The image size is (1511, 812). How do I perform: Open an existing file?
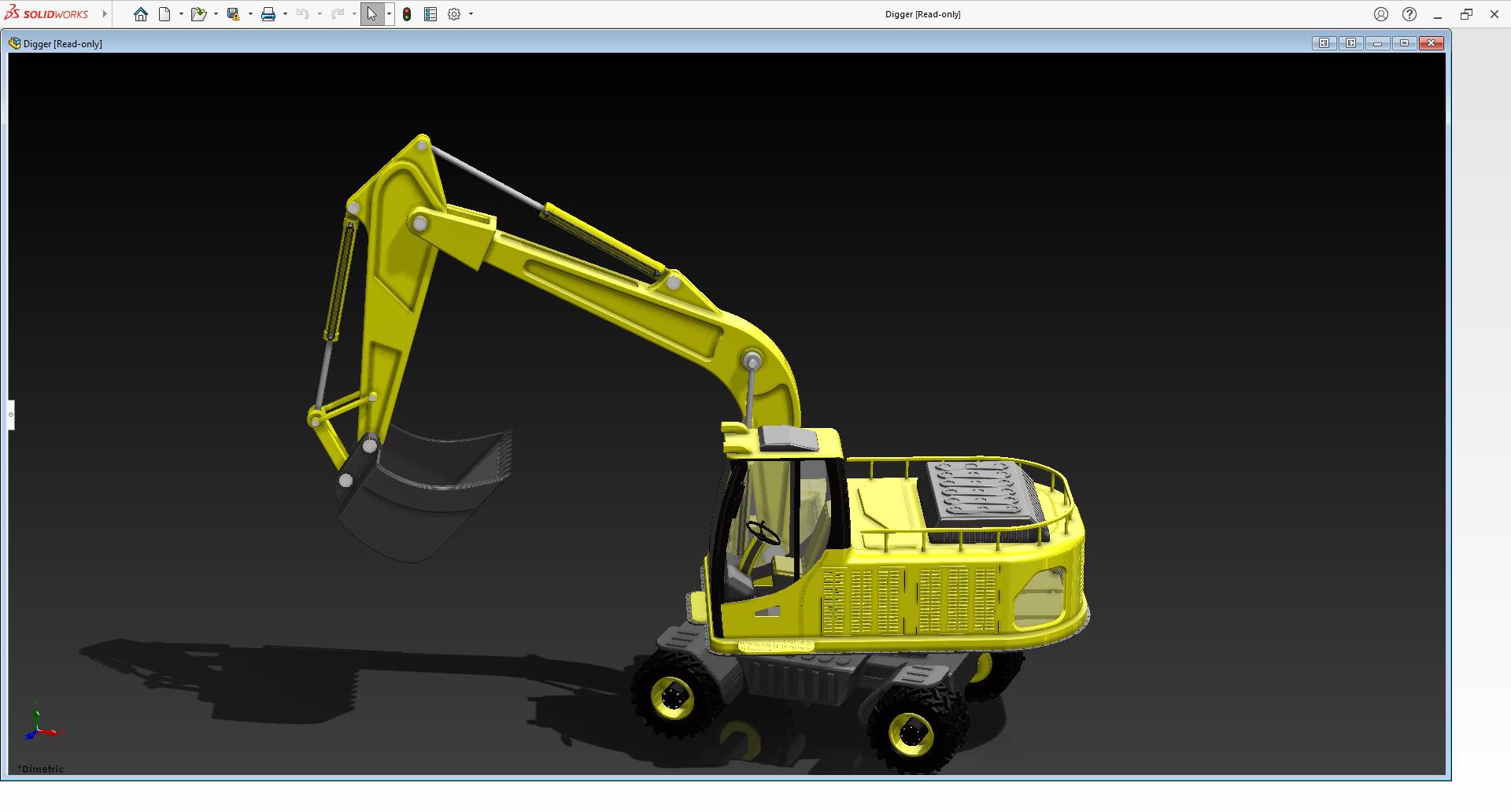coord(198,14)
